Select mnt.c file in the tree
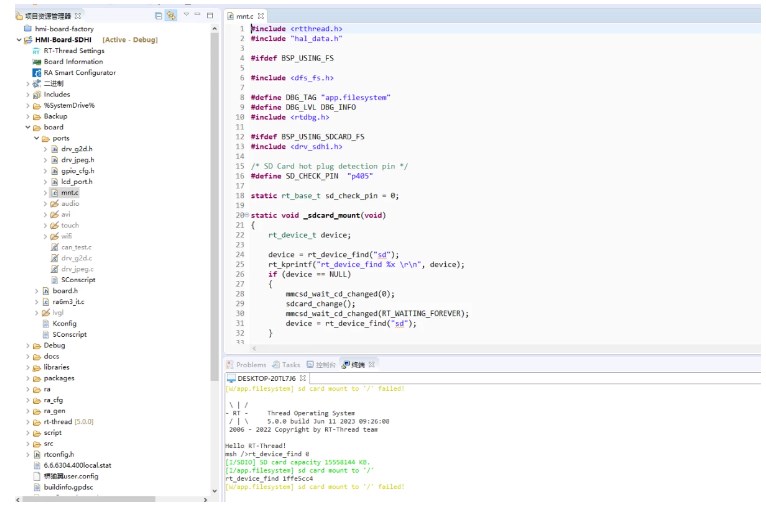 [x=69, y=192]
